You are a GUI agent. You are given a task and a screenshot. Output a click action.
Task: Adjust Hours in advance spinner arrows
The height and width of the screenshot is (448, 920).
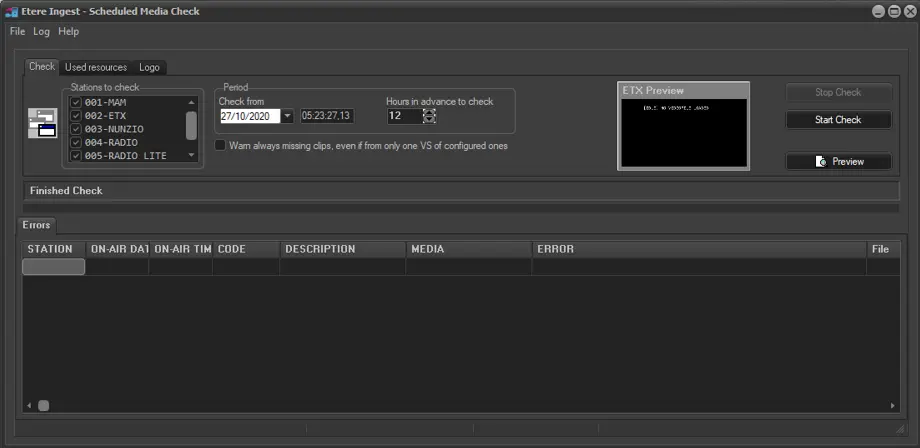430,116
